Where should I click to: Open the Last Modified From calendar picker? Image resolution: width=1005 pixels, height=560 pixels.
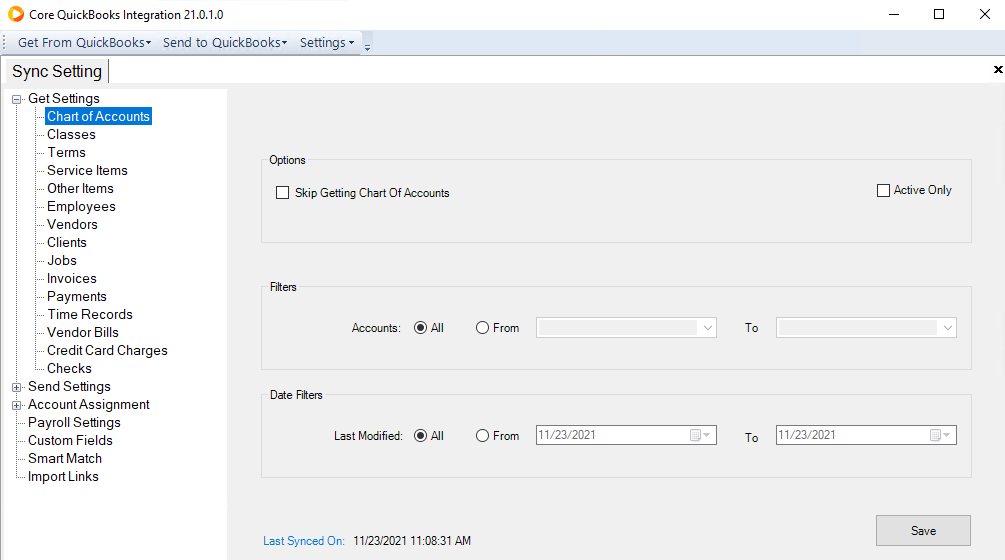[x=700, y=435]
